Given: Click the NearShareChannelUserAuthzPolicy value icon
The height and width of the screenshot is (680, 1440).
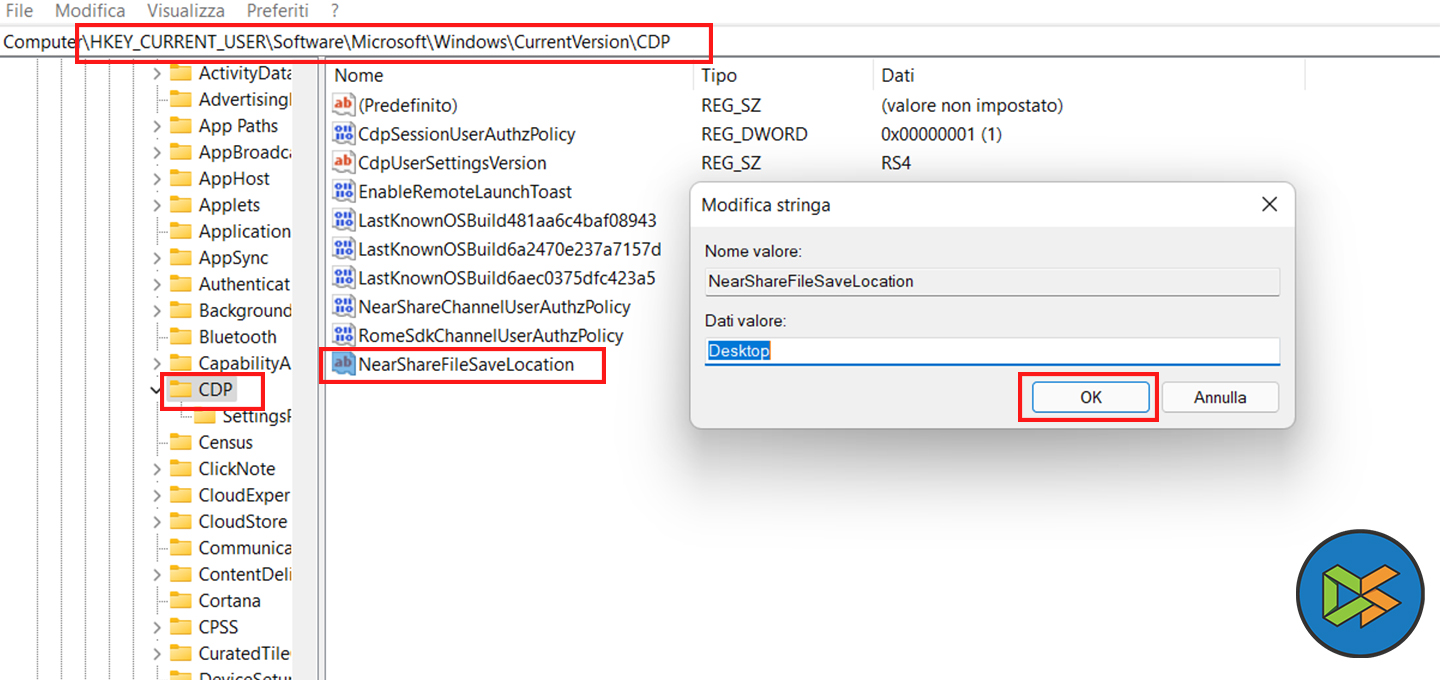Looking at the screenshot, I should (x=343, y=307).
